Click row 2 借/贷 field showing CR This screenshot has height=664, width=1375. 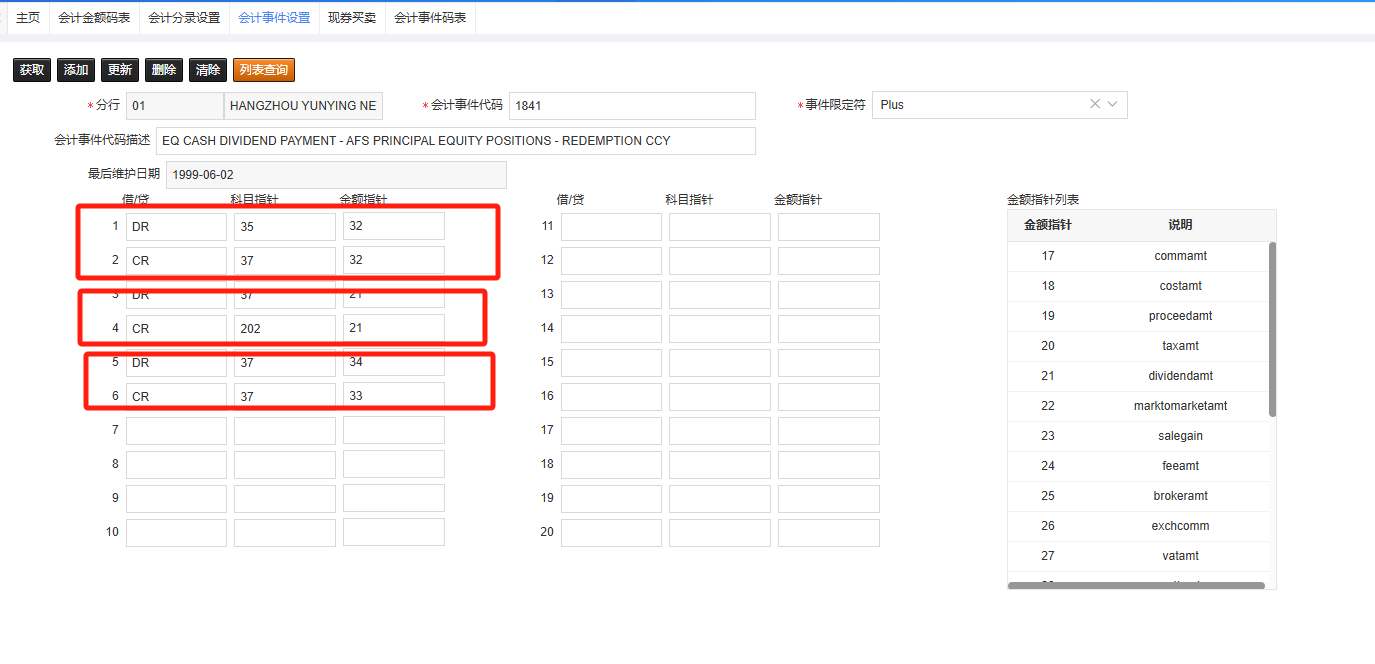tap(176, 260)
